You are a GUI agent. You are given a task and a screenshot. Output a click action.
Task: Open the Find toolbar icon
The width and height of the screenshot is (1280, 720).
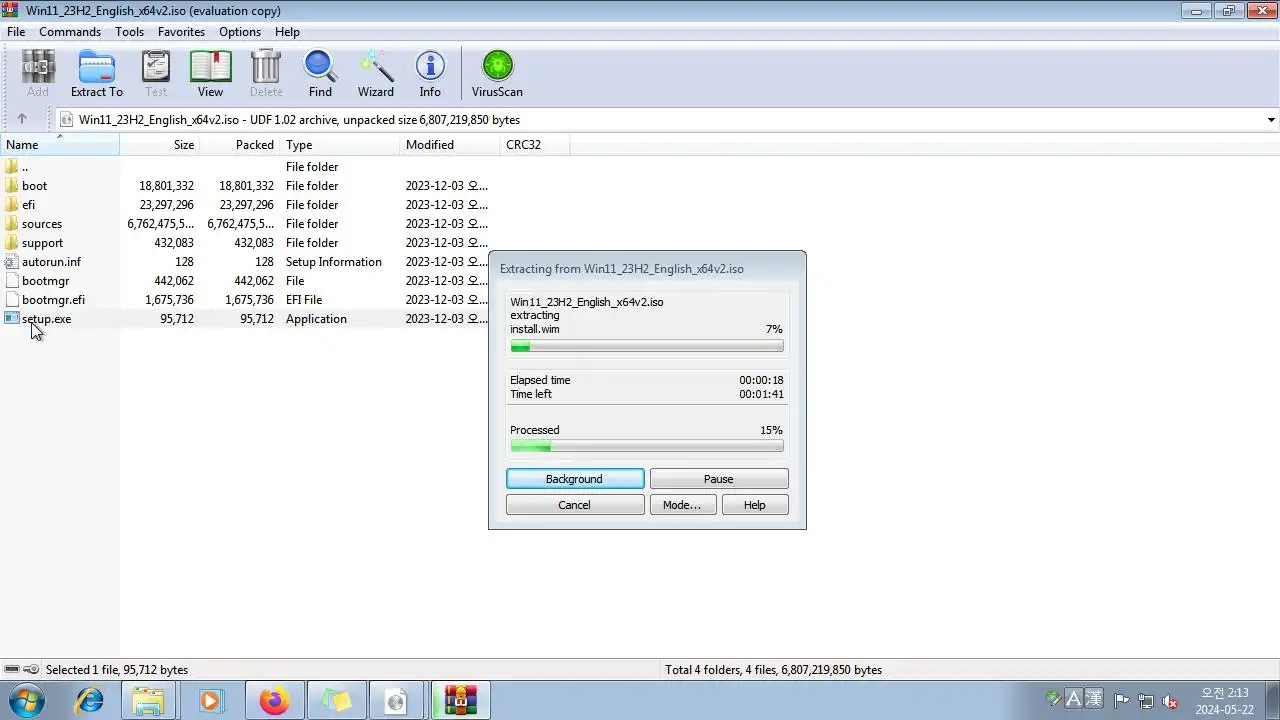tap(320, 74)
